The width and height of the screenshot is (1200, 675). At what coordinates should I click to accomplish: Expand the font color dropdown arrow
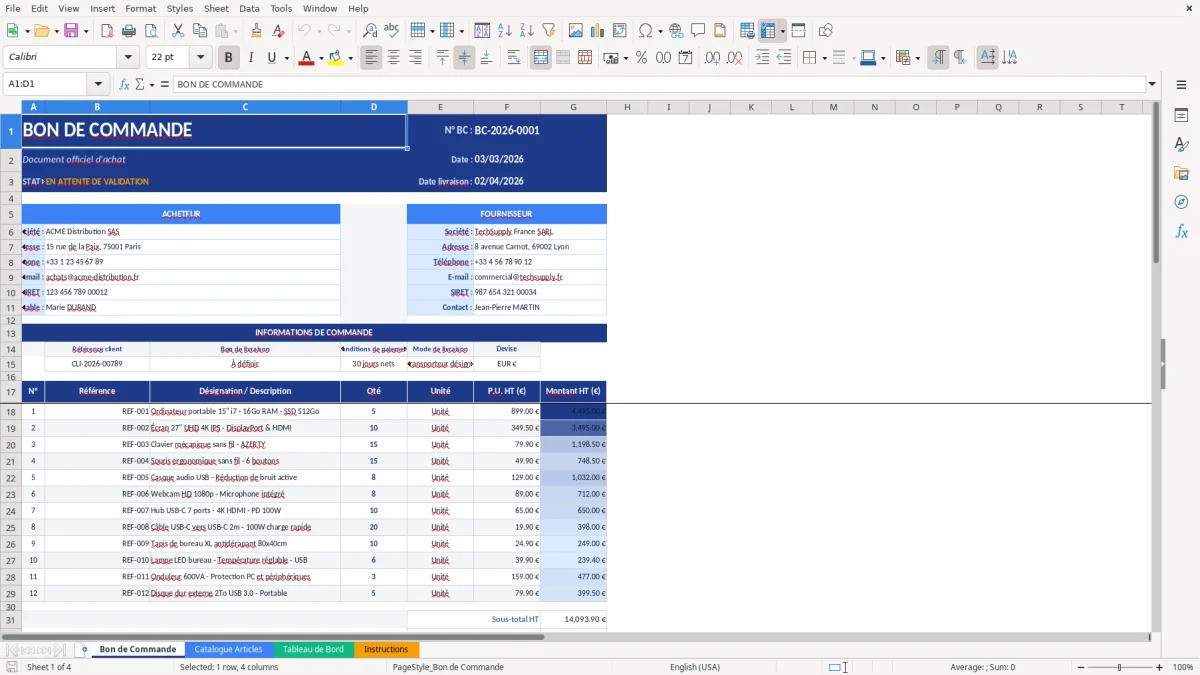(319, 57)
